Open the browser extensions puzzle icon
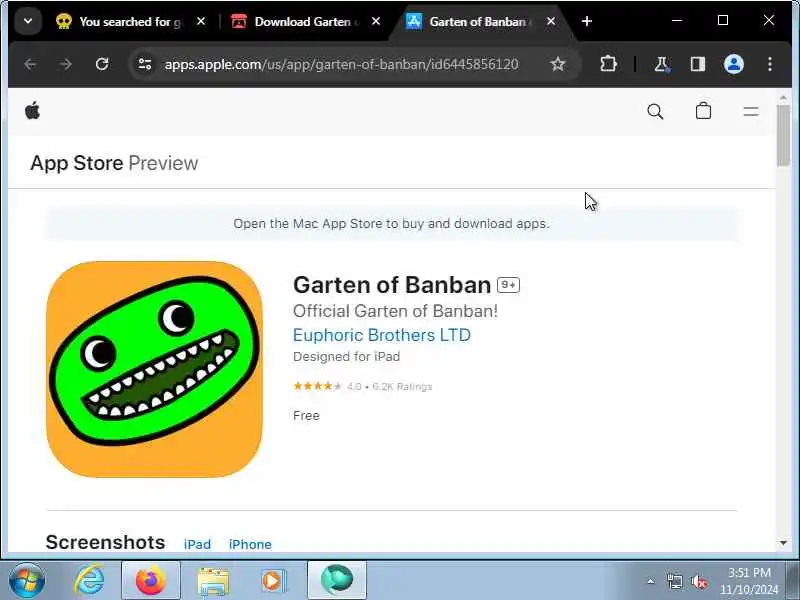The width and height of the screenshot is (800, 600). coord(608,64)
